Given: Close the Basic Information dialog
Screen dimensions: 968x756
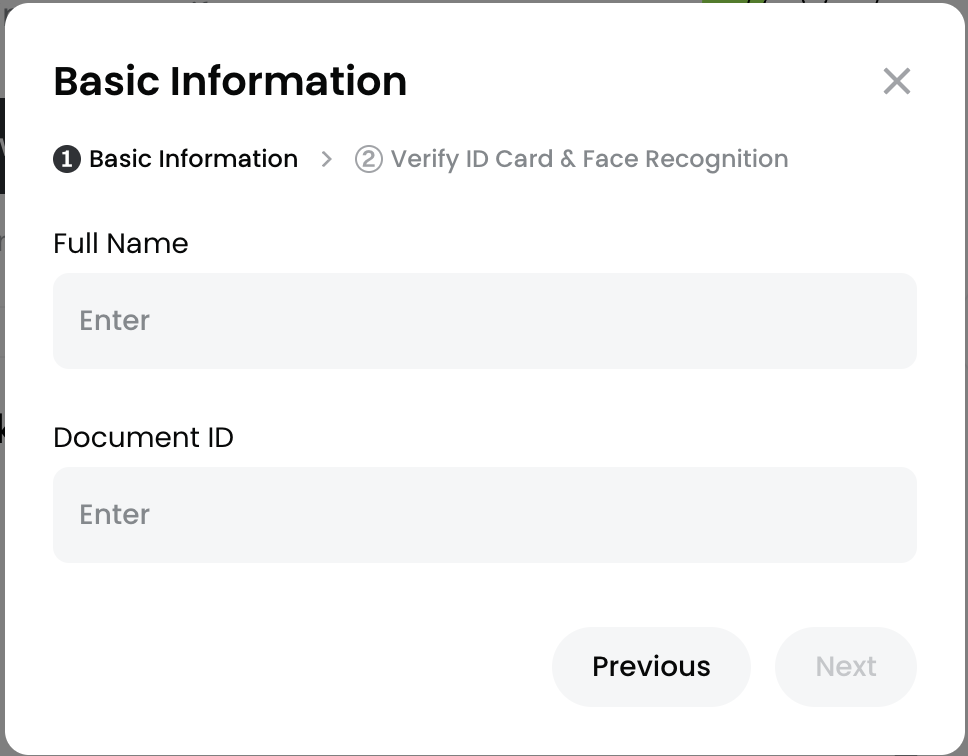Looking at the screenshot, I should tap(897, 81).
